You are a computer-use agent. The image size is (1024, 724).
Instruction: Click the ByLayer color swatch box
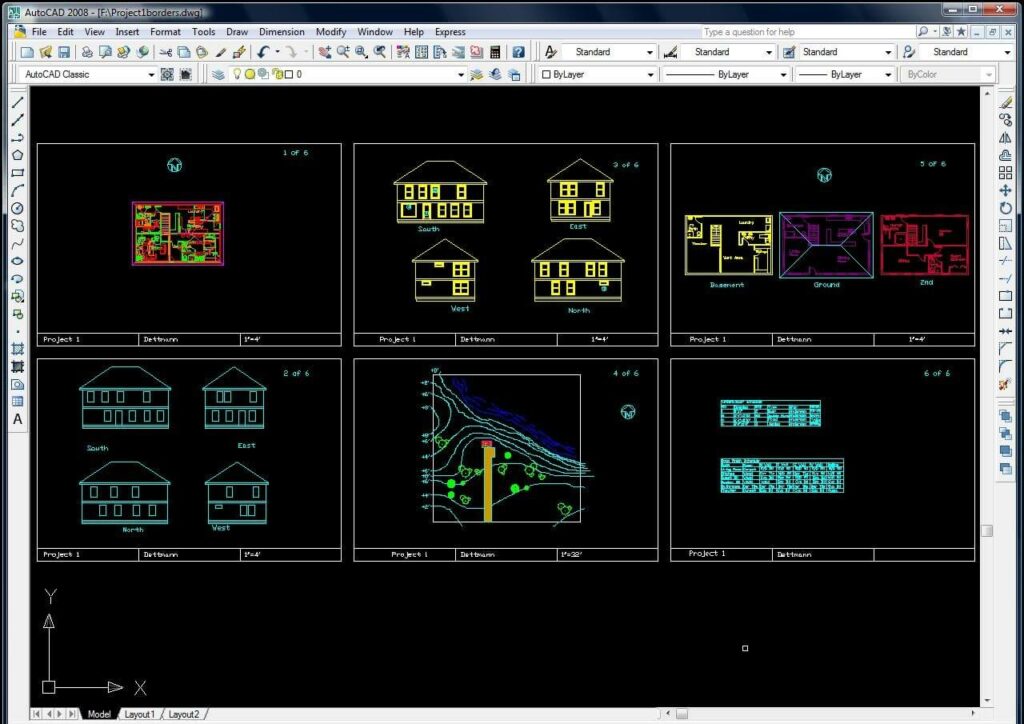[546, 74]
